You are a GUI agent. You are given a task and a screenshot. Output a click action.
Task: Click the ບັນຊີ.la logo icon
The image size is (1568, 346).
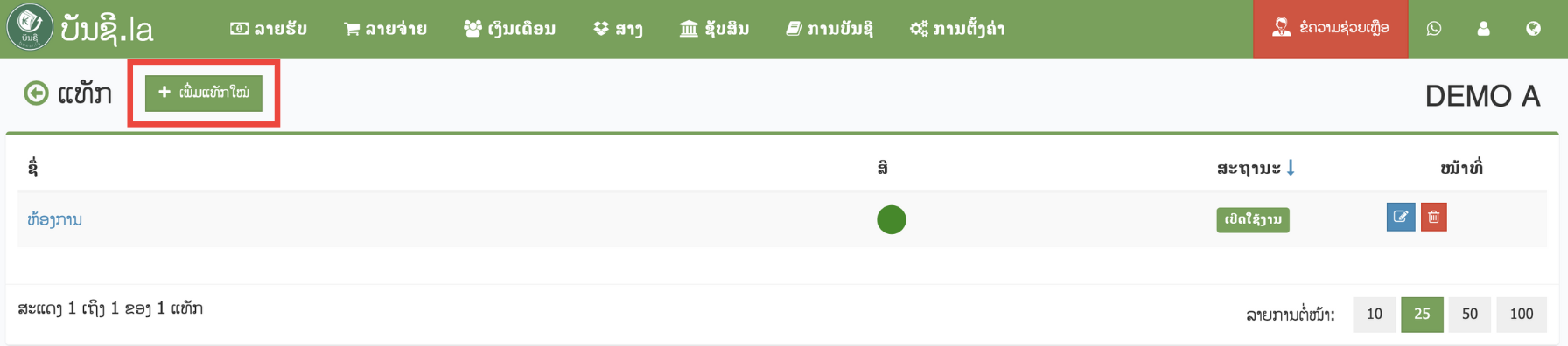29,28
